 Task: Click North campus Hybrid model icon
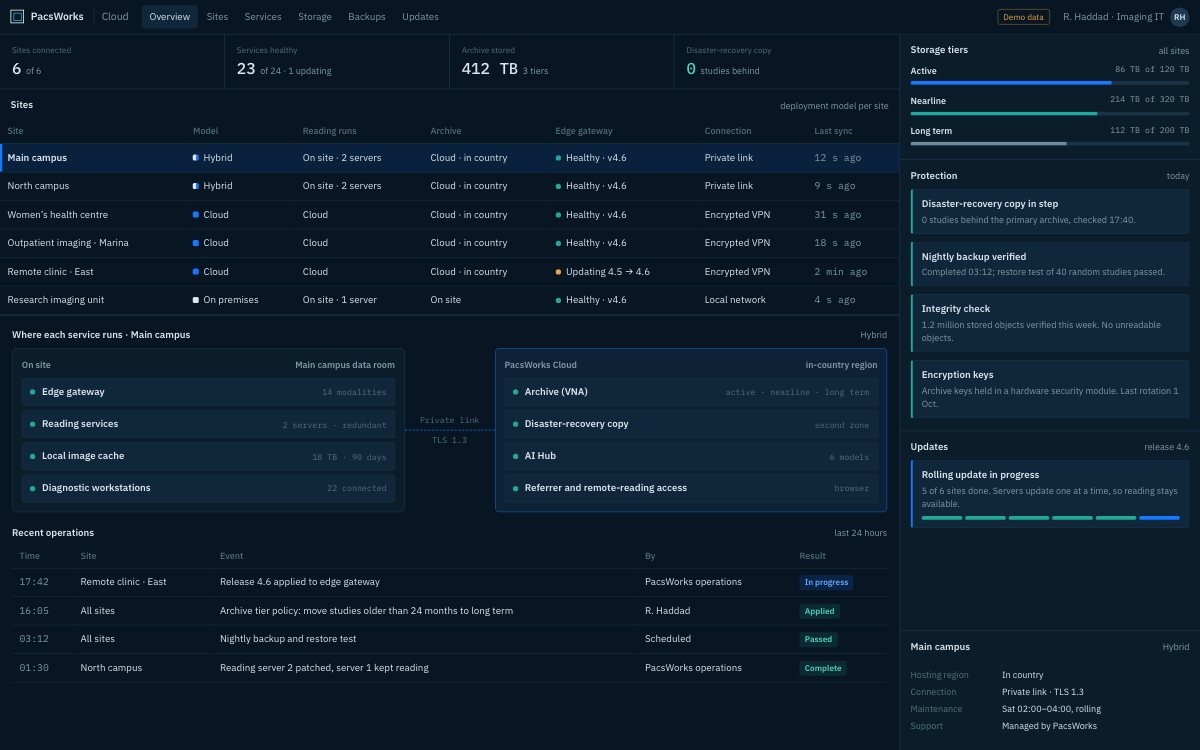pyautogui.click(x=196, y=186)
